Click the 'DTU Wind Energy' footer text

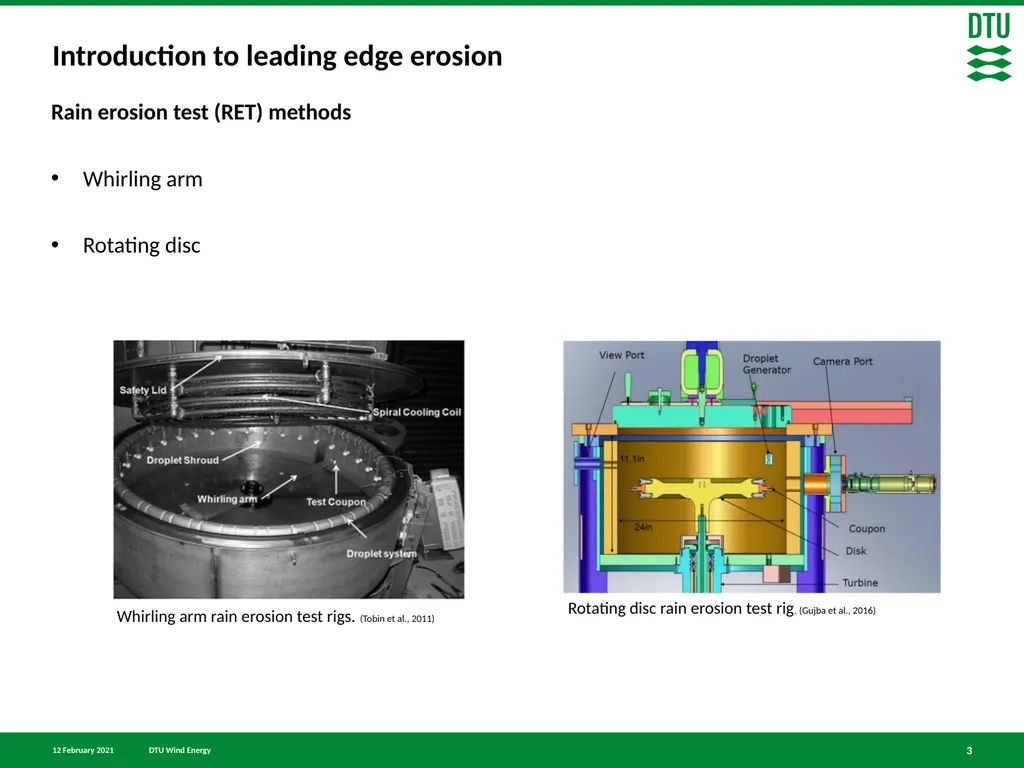point(180,750)
